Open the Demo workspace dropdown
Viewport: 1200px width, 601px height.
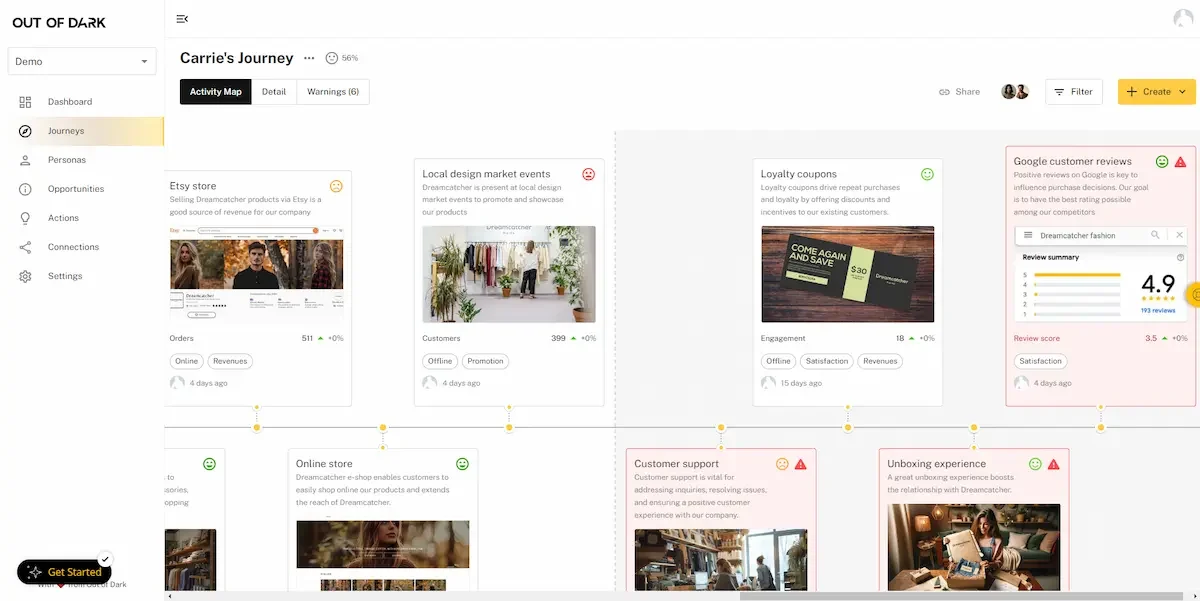82,62
